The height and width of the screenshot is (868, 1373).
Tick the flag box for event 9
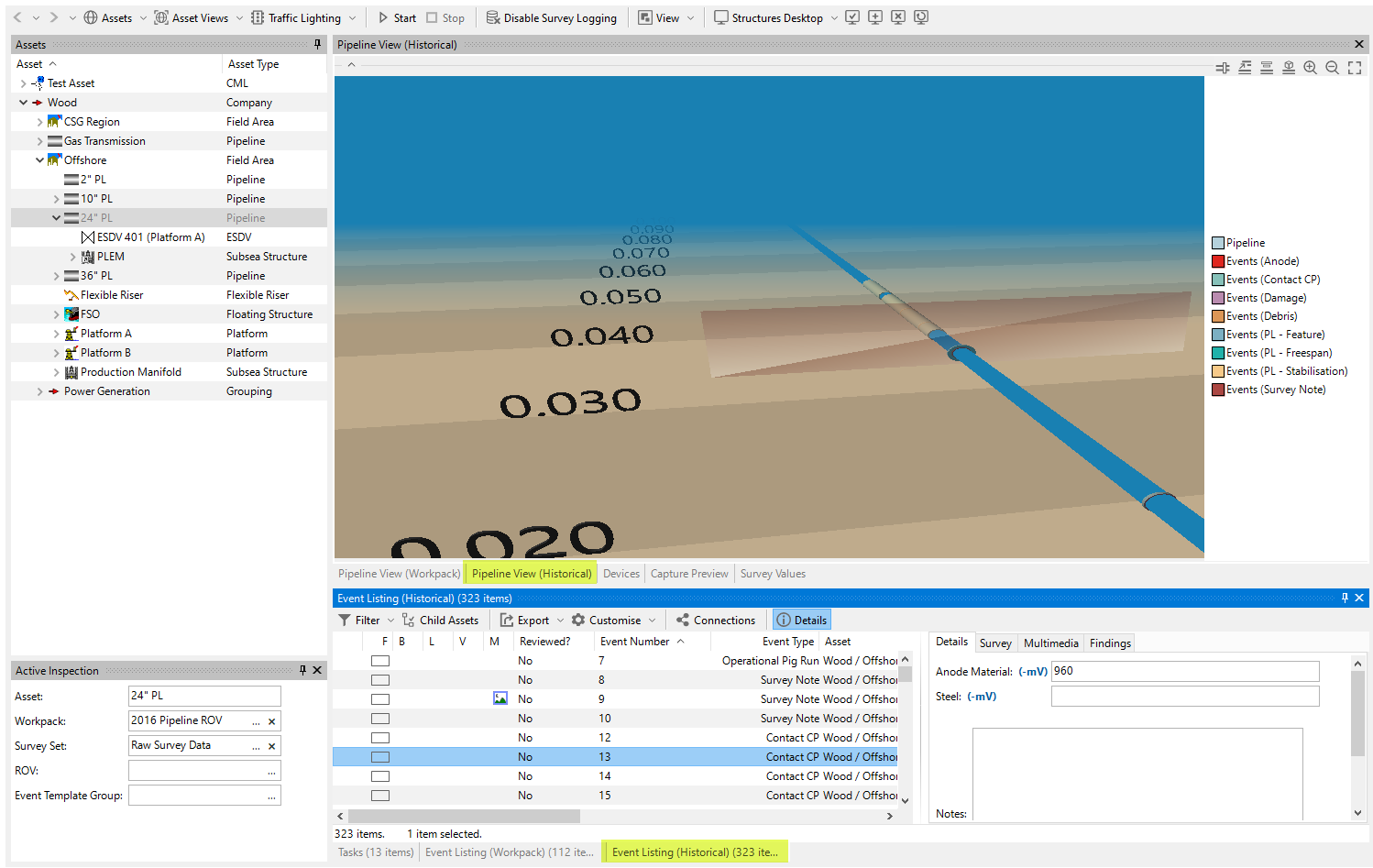(380, 699)
